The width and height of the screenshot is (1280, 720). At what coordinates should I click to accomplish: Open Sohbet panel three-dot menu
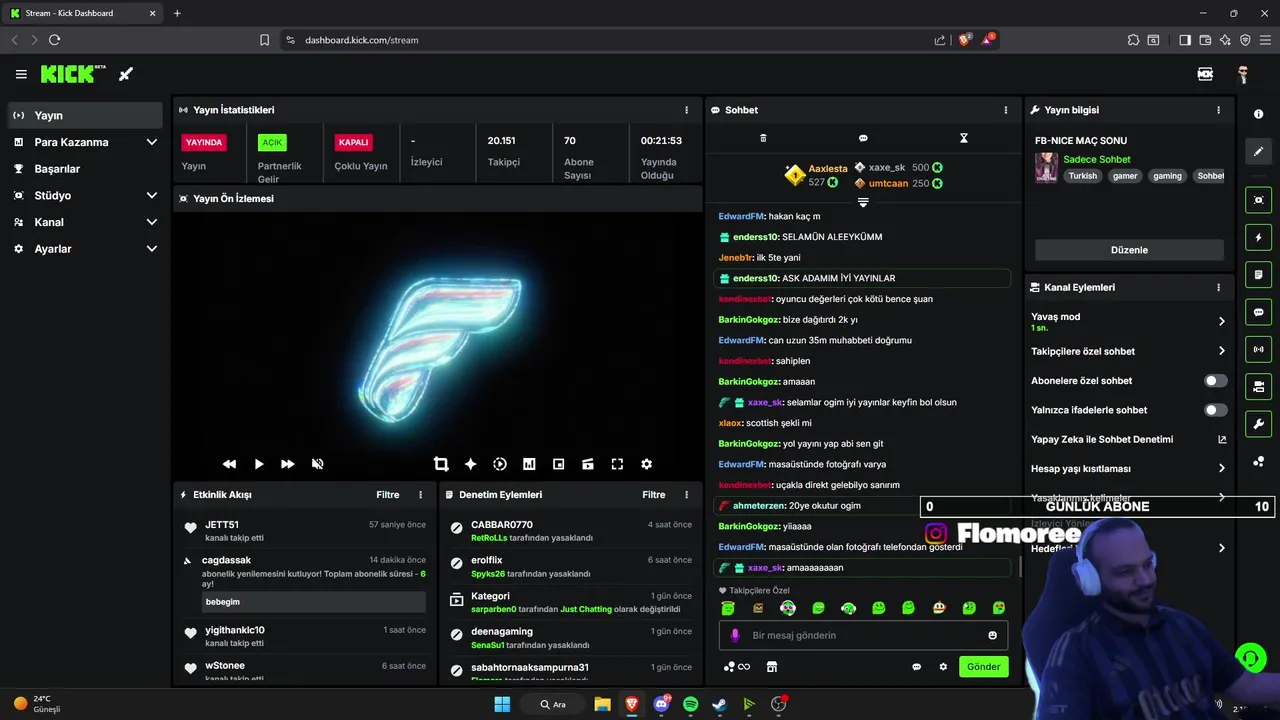(1006, 110)
